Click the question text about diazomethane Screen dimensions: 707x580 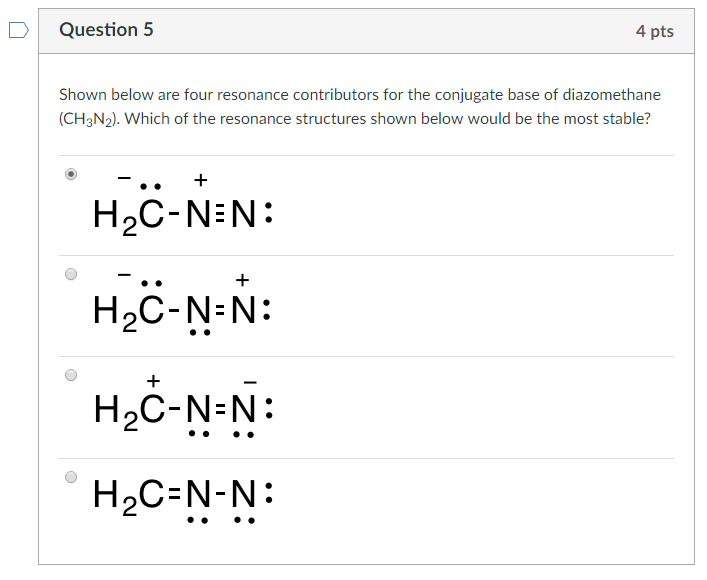[x=359, y=107]
